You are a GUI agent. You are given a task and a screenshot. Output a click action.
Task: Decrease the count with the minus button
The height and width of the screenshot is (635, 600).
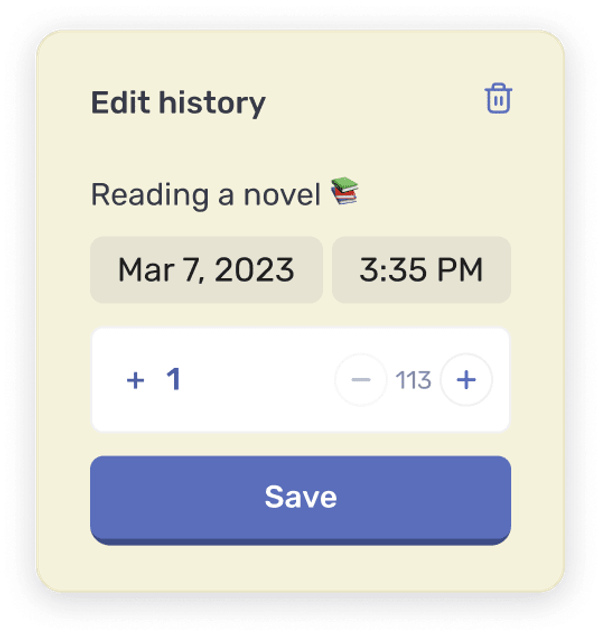coord(361,380)
